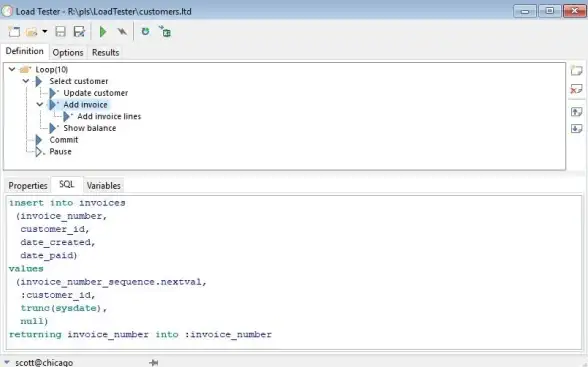Click the step icon beside Select customer
This screenshot has width=588, height=367.
39,81
